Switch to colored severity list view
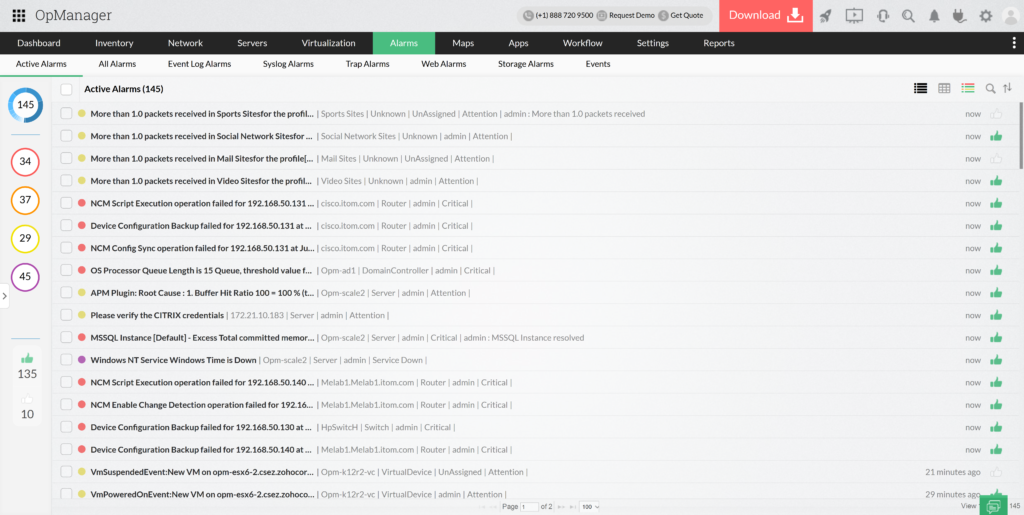This screenshot has width=1024, height=515. coord(967,89)
